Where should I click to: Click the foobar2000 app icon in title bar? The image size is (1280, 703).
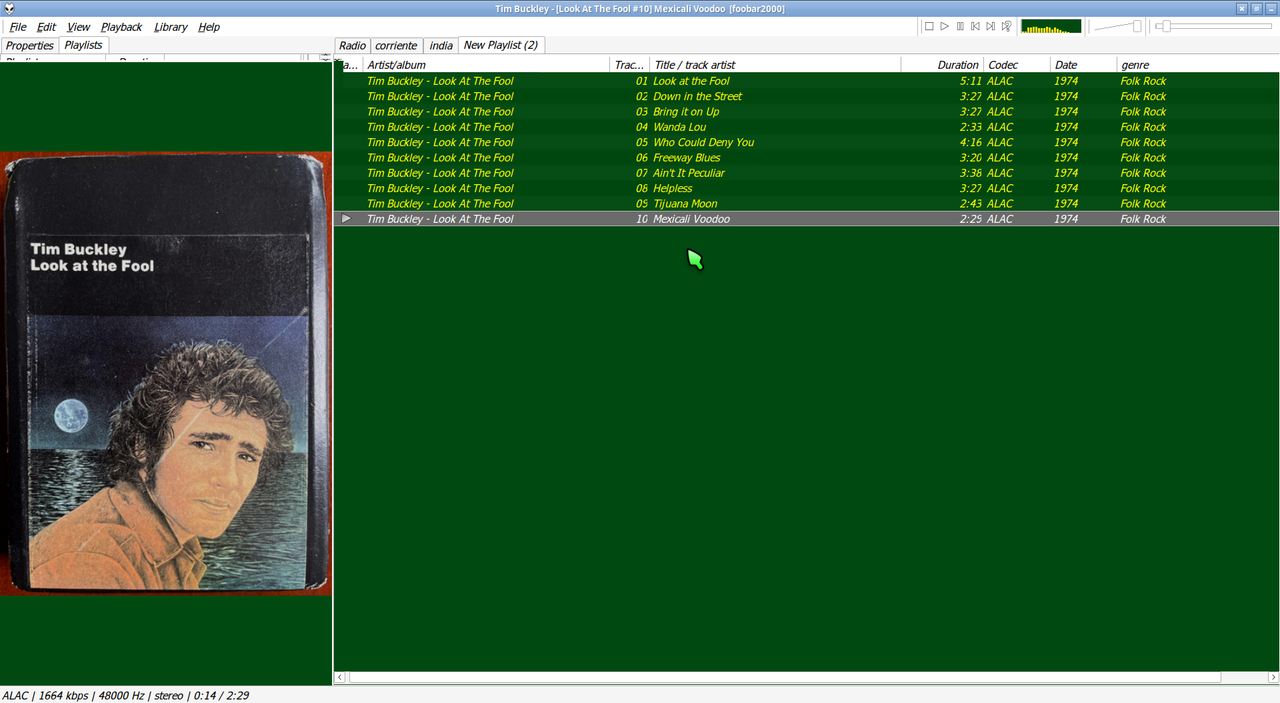pyautogui.click(x=7, y=8)
